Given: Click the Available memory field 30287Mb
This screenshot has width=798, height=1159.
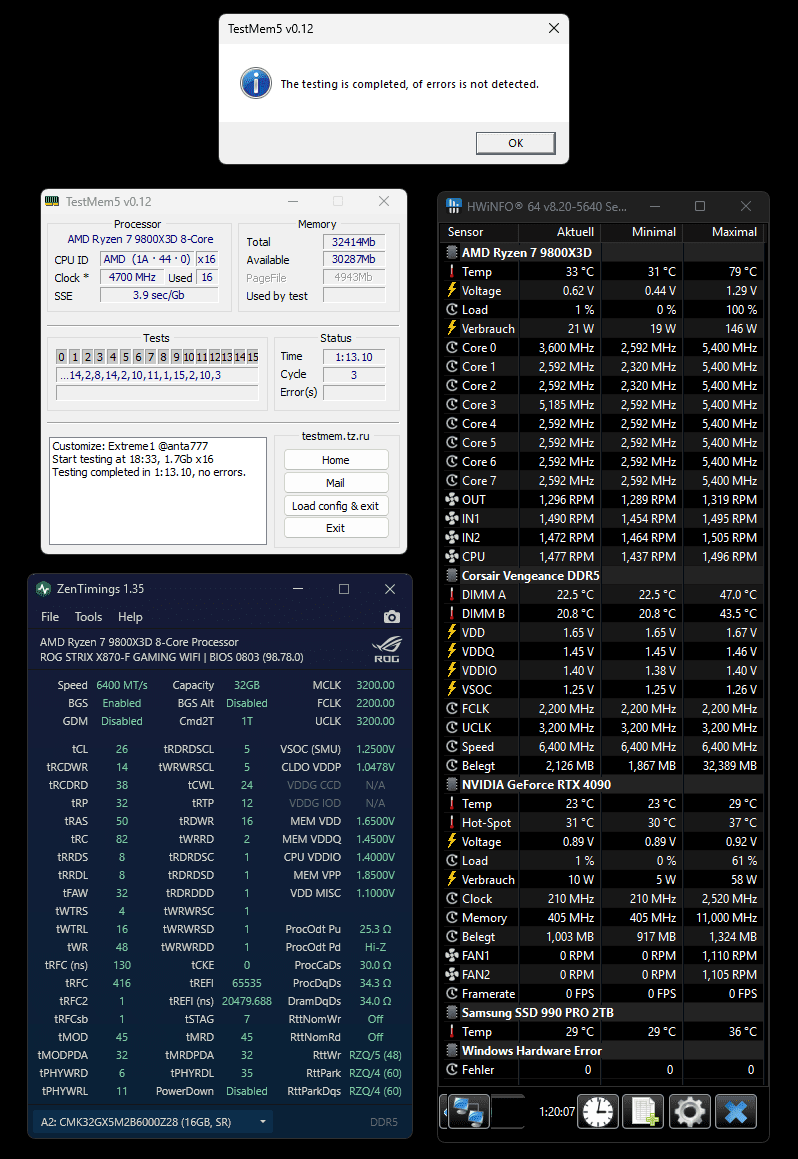Looking at the screenshot, I should point(354,259).
